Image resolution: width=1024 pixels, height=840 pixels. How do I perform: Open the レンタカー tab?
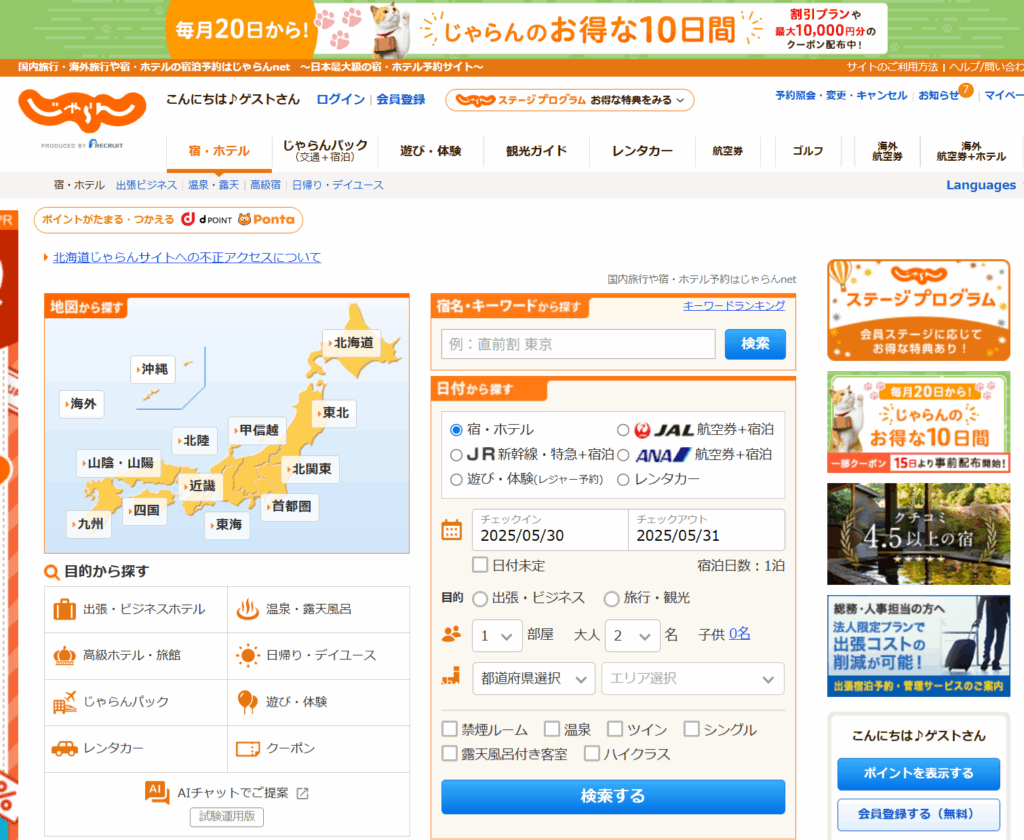click(x=642, y=151)
